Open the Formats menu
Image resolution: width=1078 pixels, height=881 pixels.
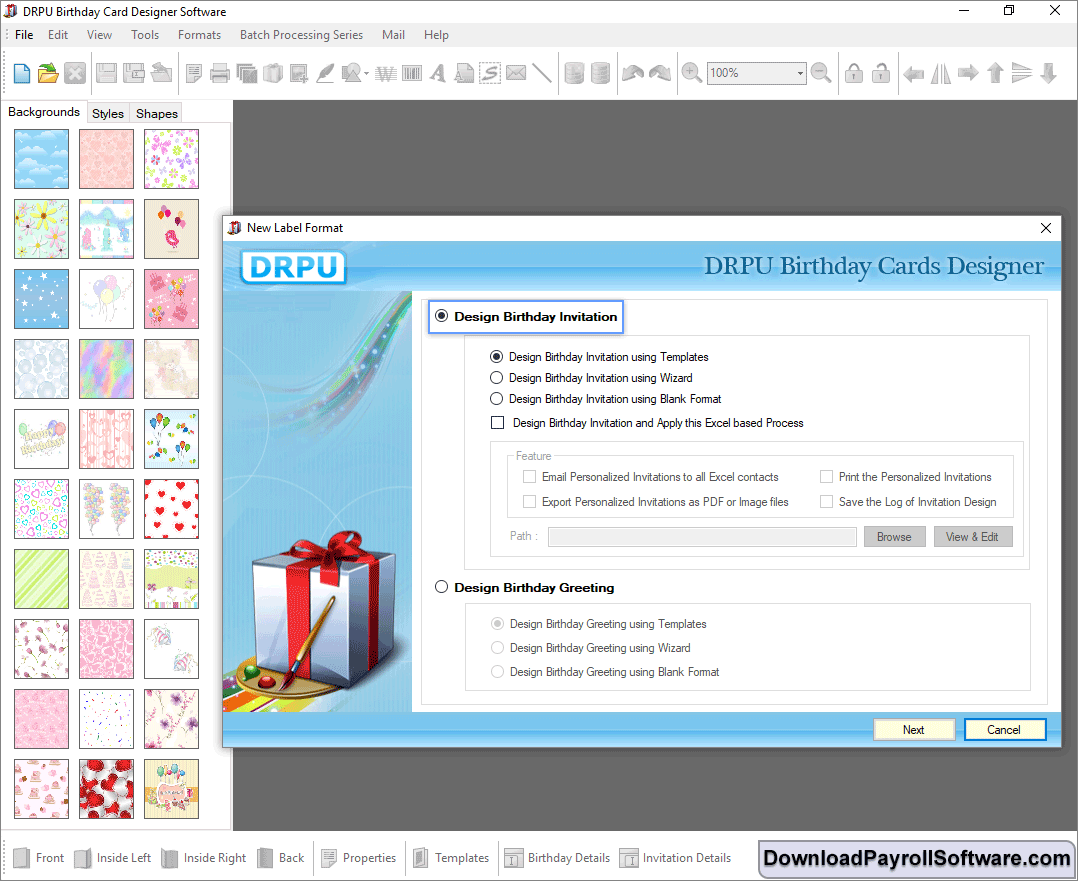click(x=199, y=34)
